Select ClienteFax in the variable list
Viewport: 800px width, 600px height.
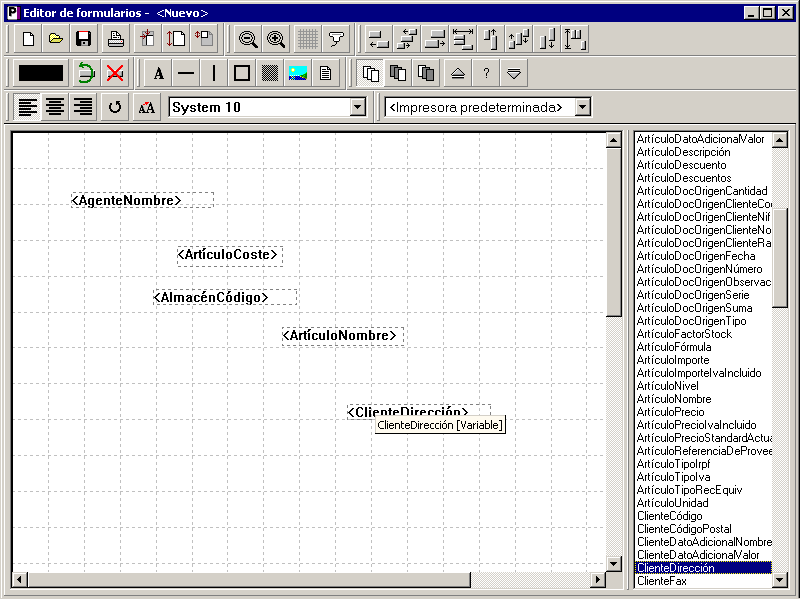pyautogui.click(x=662, y=581)
